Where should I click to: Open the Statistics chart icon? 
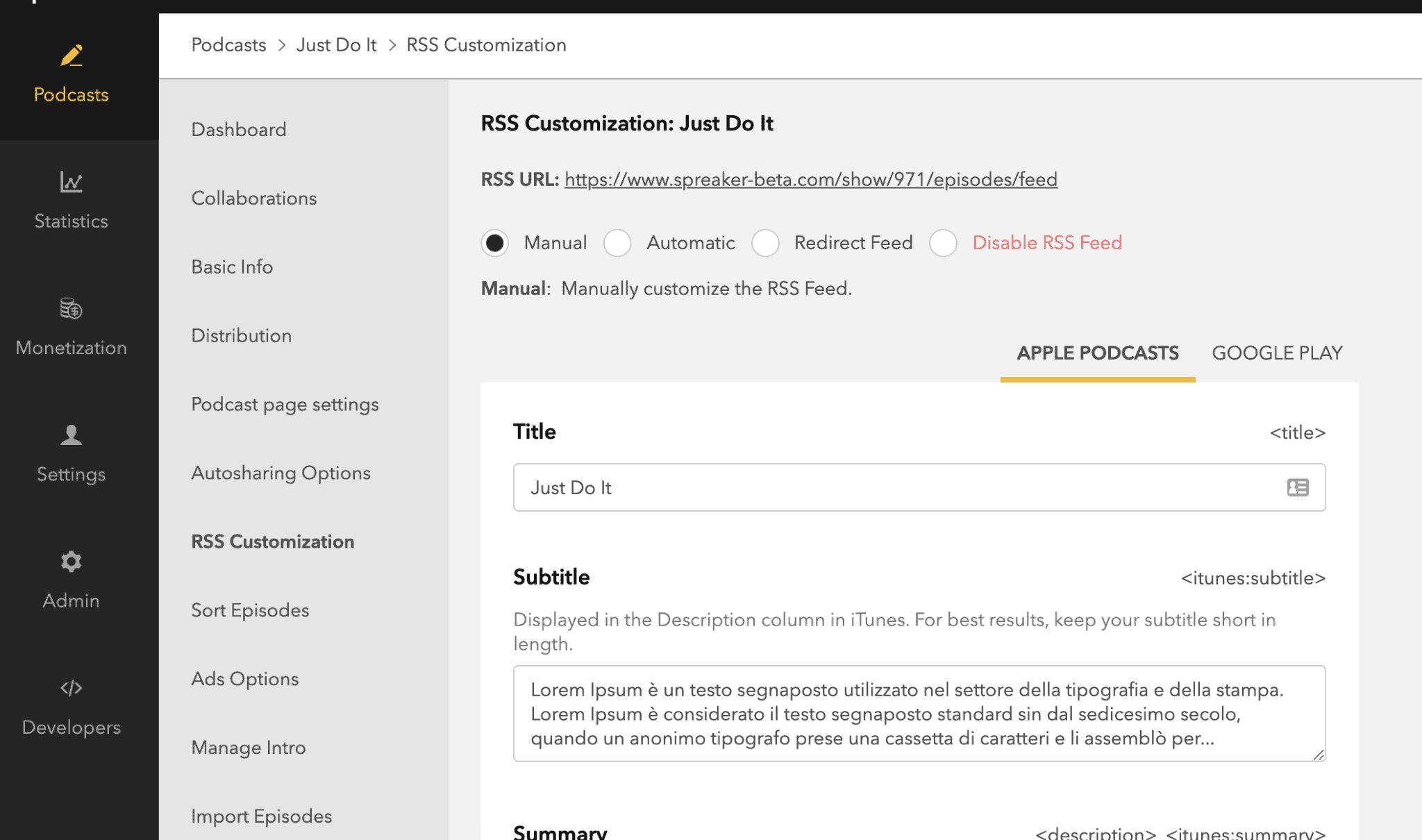(x=72, y=182)
